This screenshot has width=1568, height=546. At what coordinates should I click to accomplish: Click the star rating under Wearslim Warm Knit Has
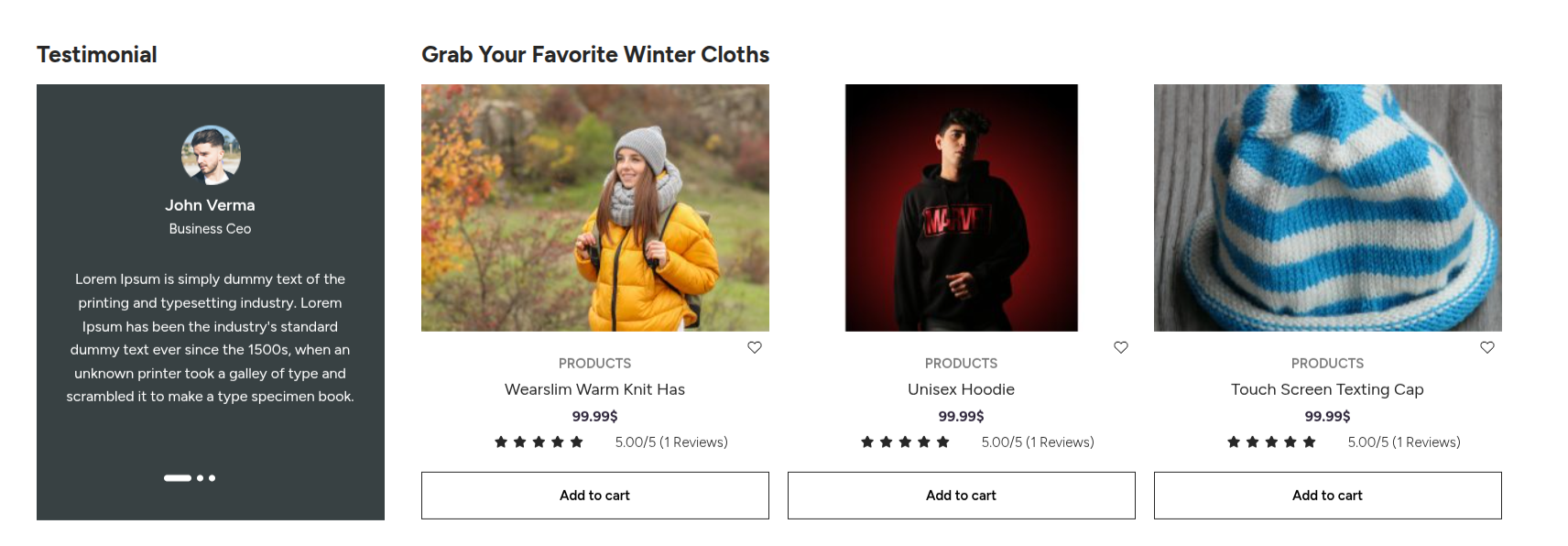[539, 442]
